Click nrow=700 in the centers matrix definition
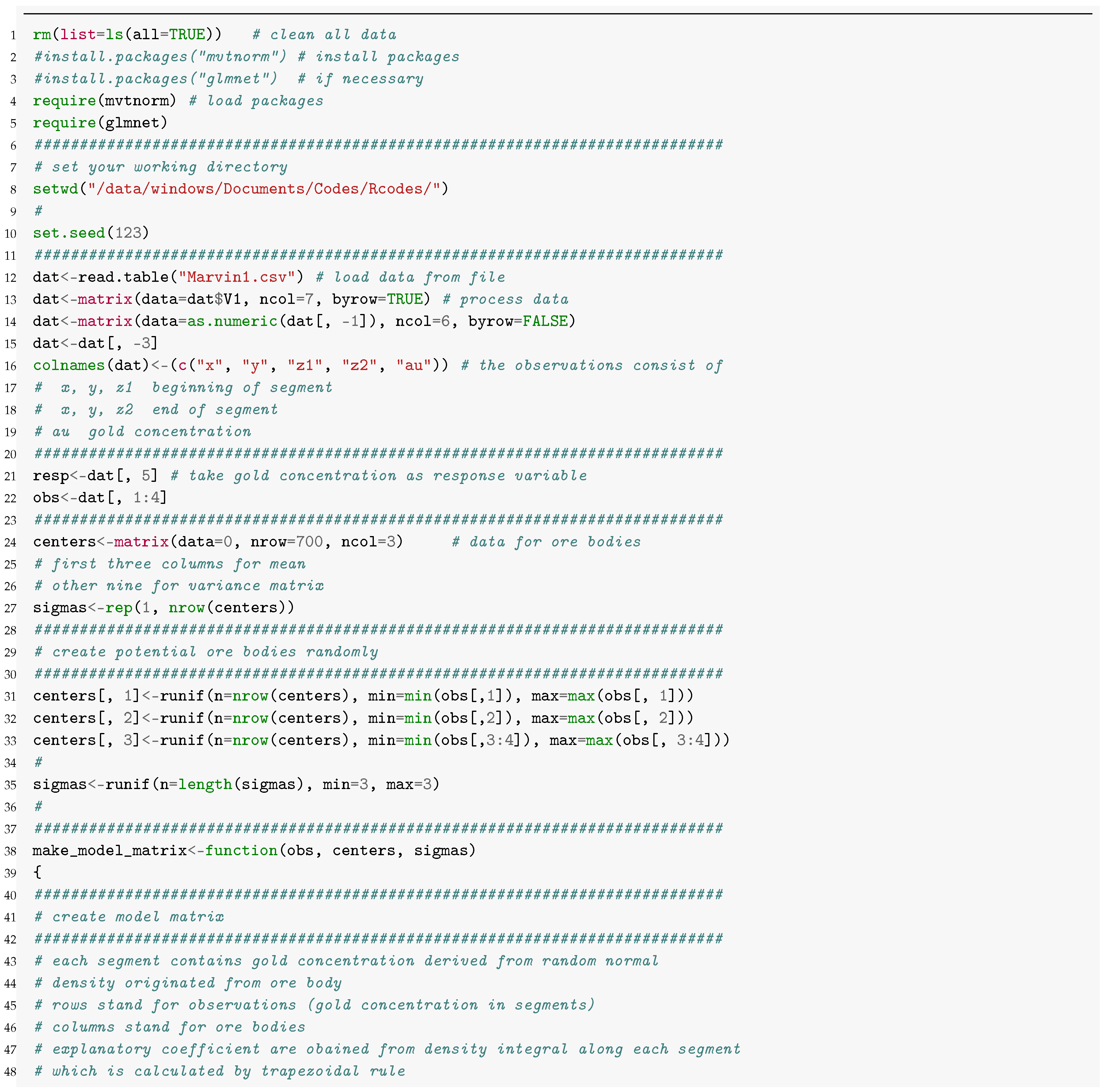The width and height of the screenshot is (1105, 1092). (287, 542)
